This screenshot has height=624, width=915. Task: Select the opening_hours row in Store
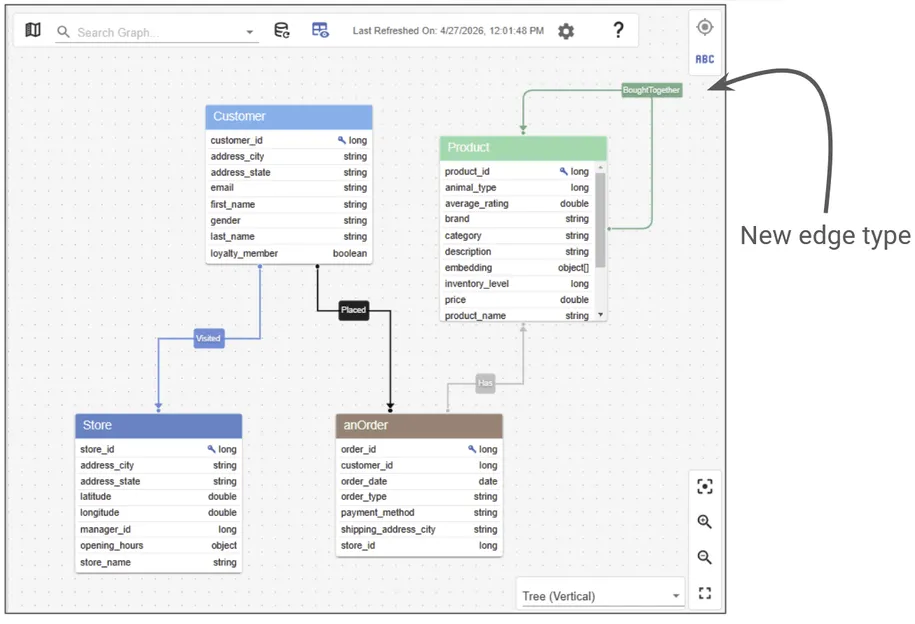click(x=158, y=545)
